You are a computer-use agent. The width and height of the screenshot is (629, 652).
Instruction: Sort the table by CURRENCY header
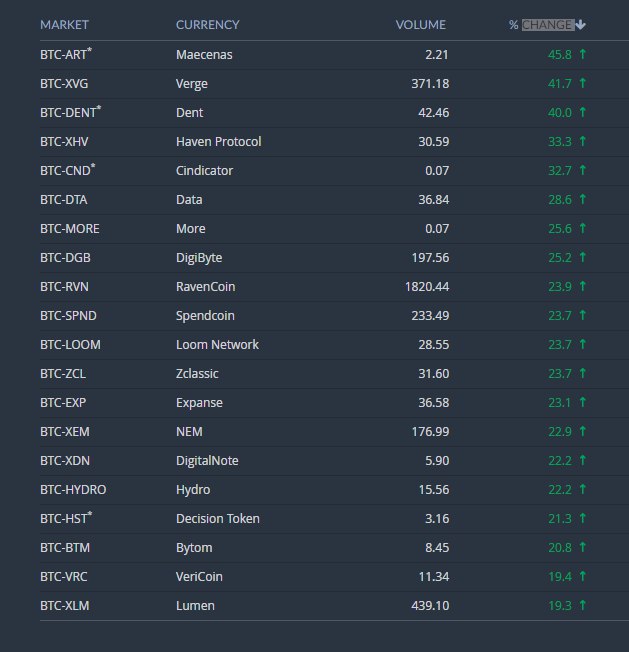(x=207, y=25)
